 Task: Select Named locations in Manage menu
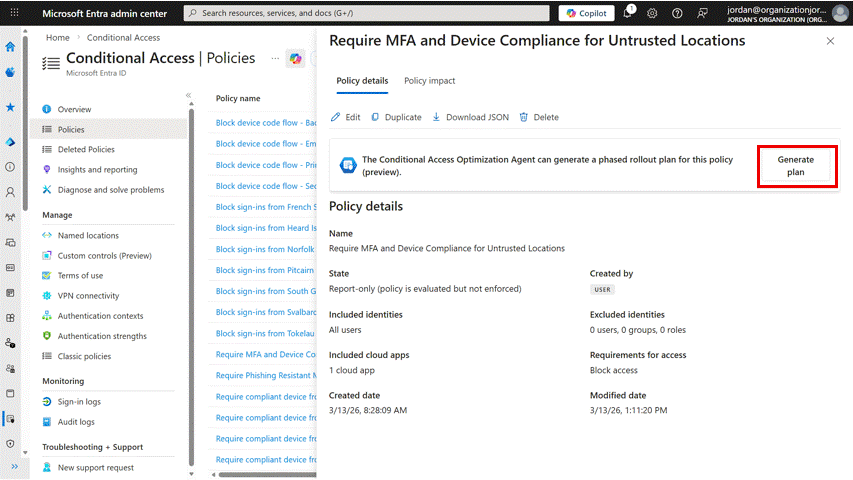click(88, 236)
